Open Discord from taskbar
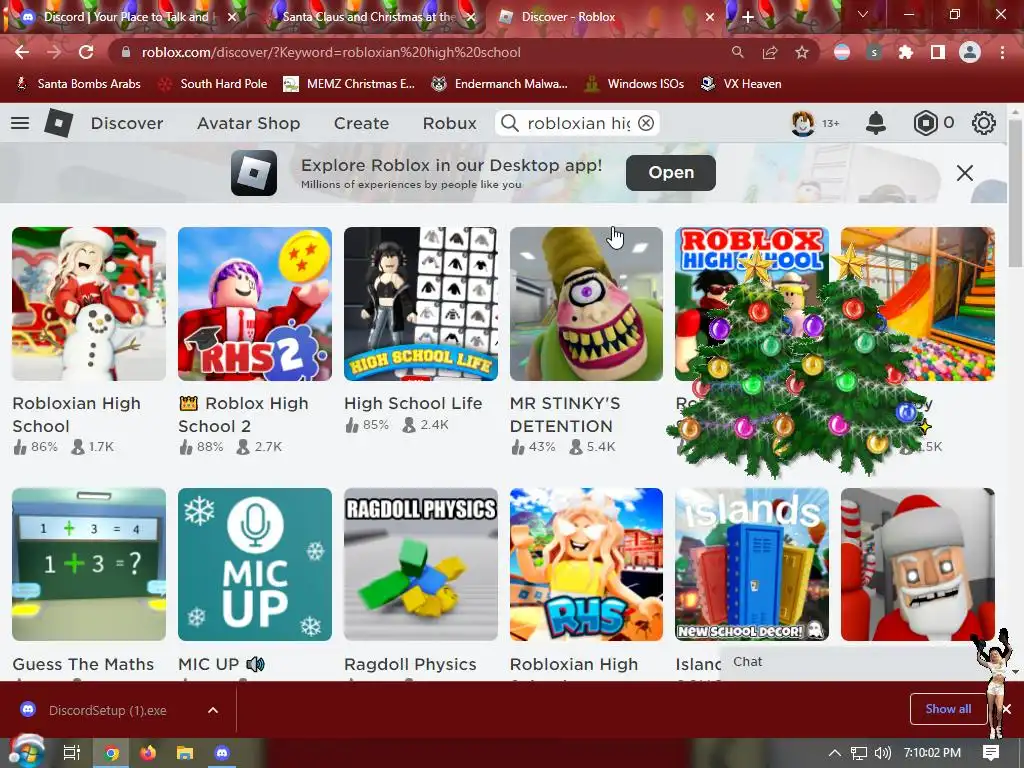 (x=222, y=753)
